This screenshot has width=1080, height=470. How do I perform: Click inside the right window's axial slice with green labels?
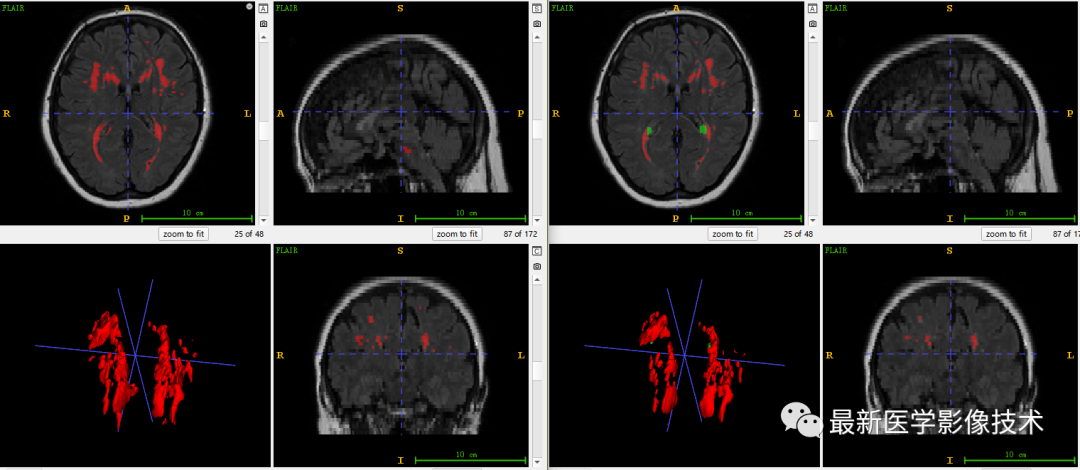[x=677, y=108]
